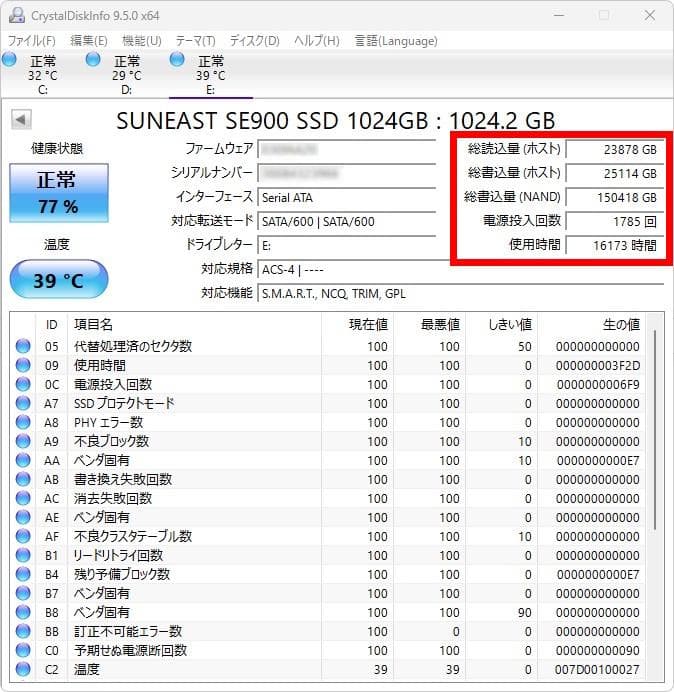Image resolution: width=674 pixels, height=692 pixels.
Task: Select the 残り予備ブロック数 attribute name
Action: coord(122,574)
